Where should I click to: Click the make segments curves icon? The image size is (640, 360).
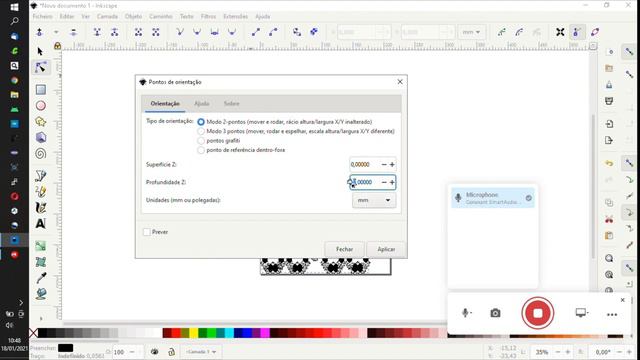(273, 32)
